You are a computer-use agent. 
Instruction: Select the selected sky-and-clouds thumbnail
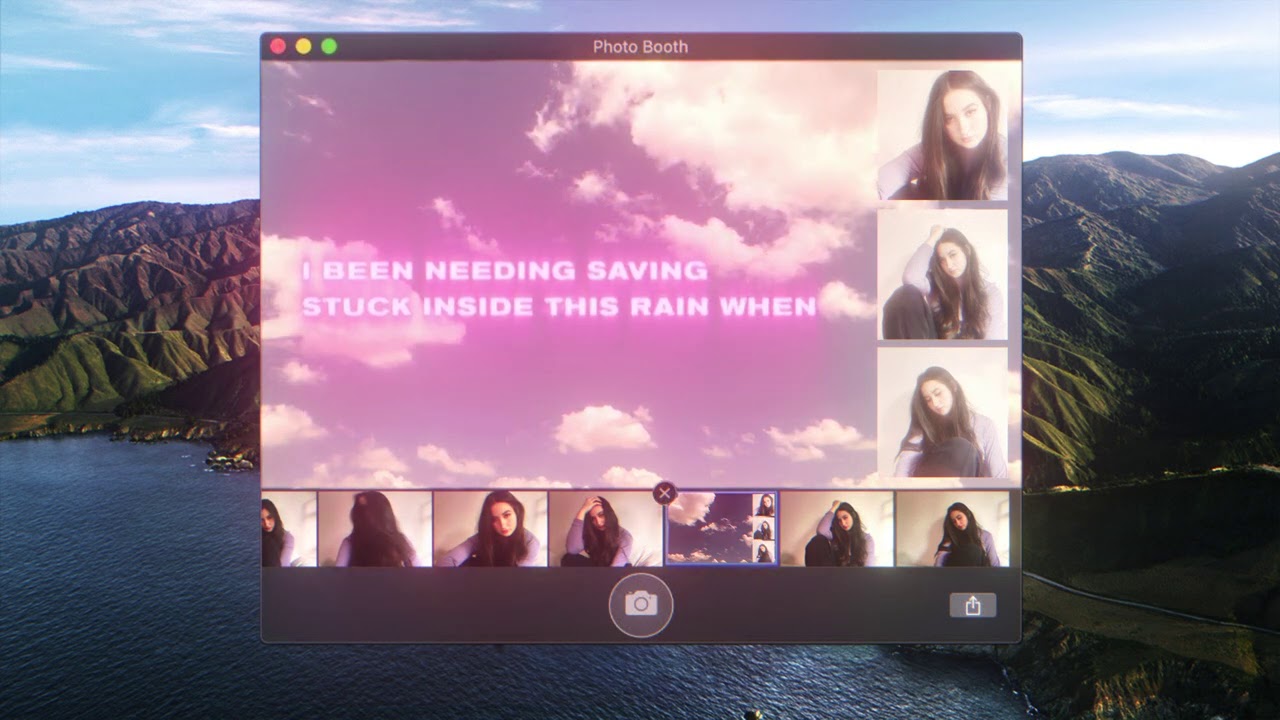tap(721, 529)
